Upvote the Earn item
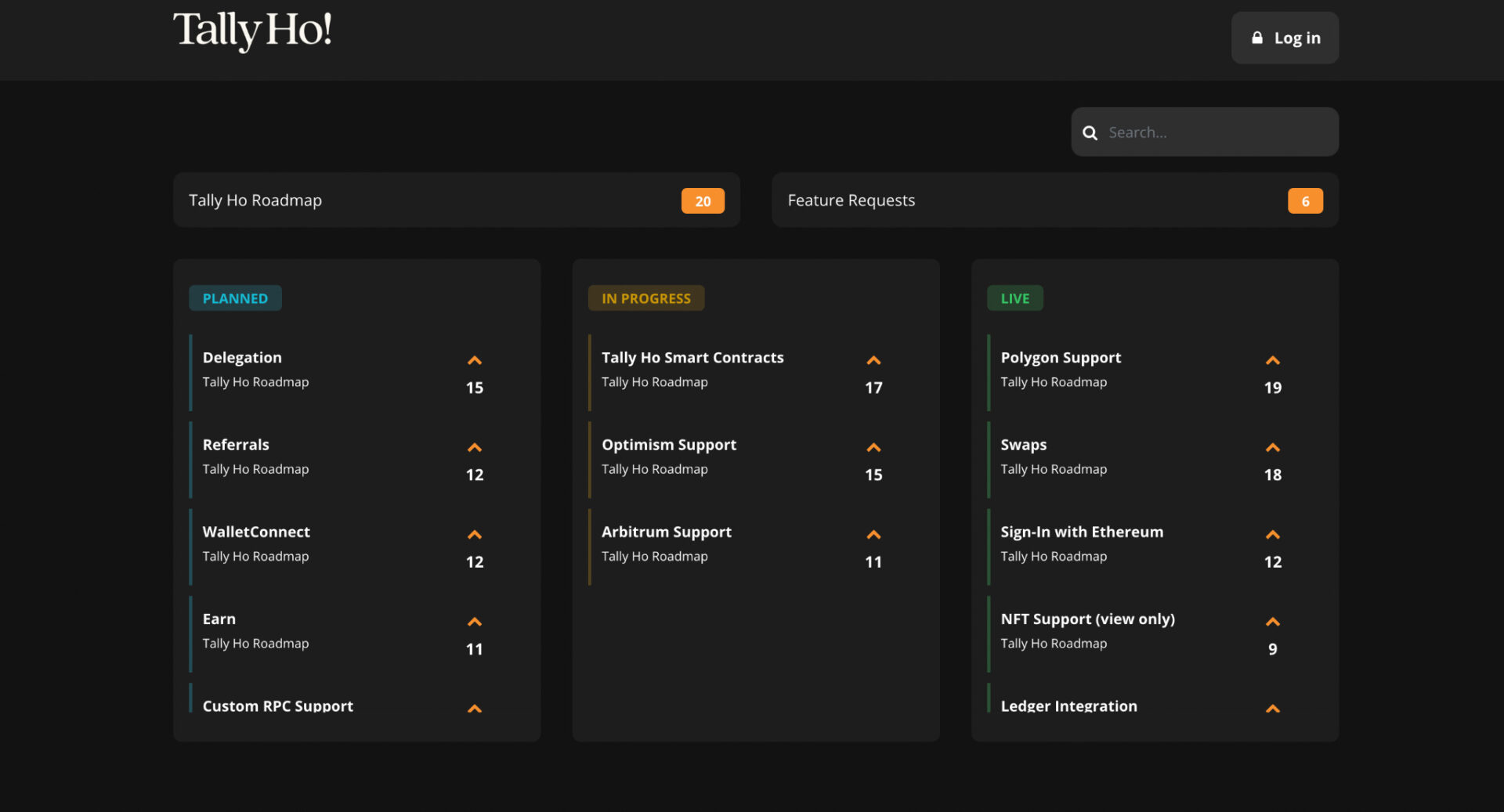The image size is (1504, 812). click(475, 621)
